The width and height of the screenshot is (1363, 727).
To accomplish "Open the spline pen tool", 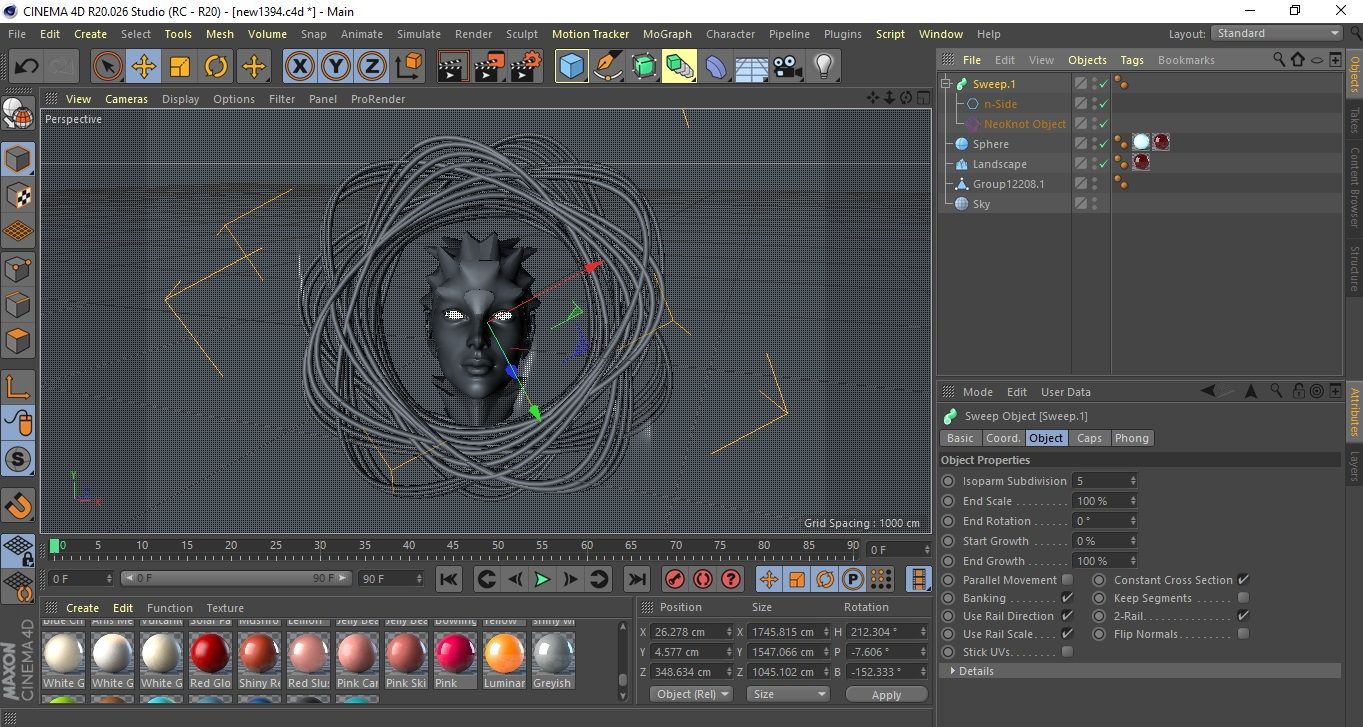I will (607, 67).
